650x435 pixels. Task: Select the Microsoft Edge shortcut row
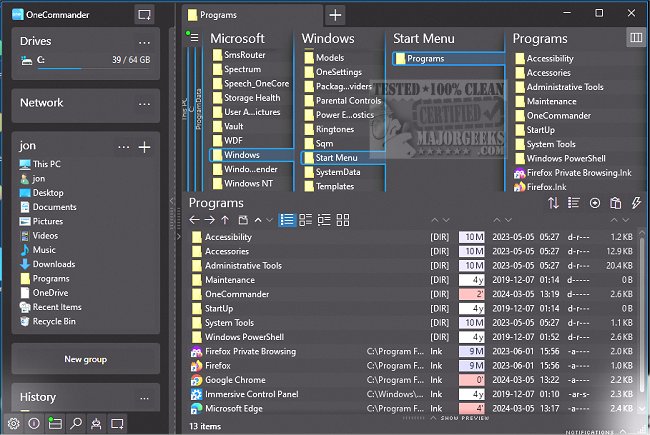point(411,408)
